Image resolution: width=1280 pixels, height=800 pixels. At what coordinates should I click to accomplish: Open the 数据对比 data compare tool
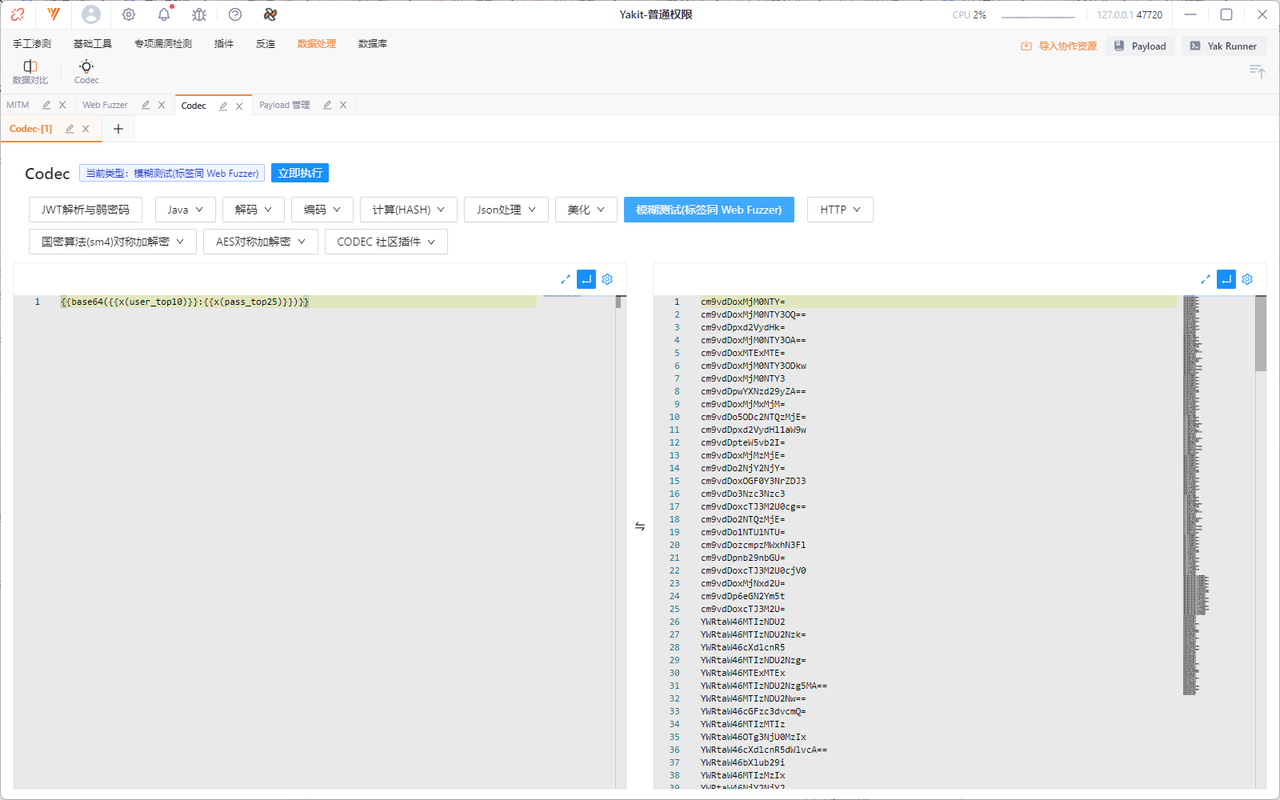(30, 72)
